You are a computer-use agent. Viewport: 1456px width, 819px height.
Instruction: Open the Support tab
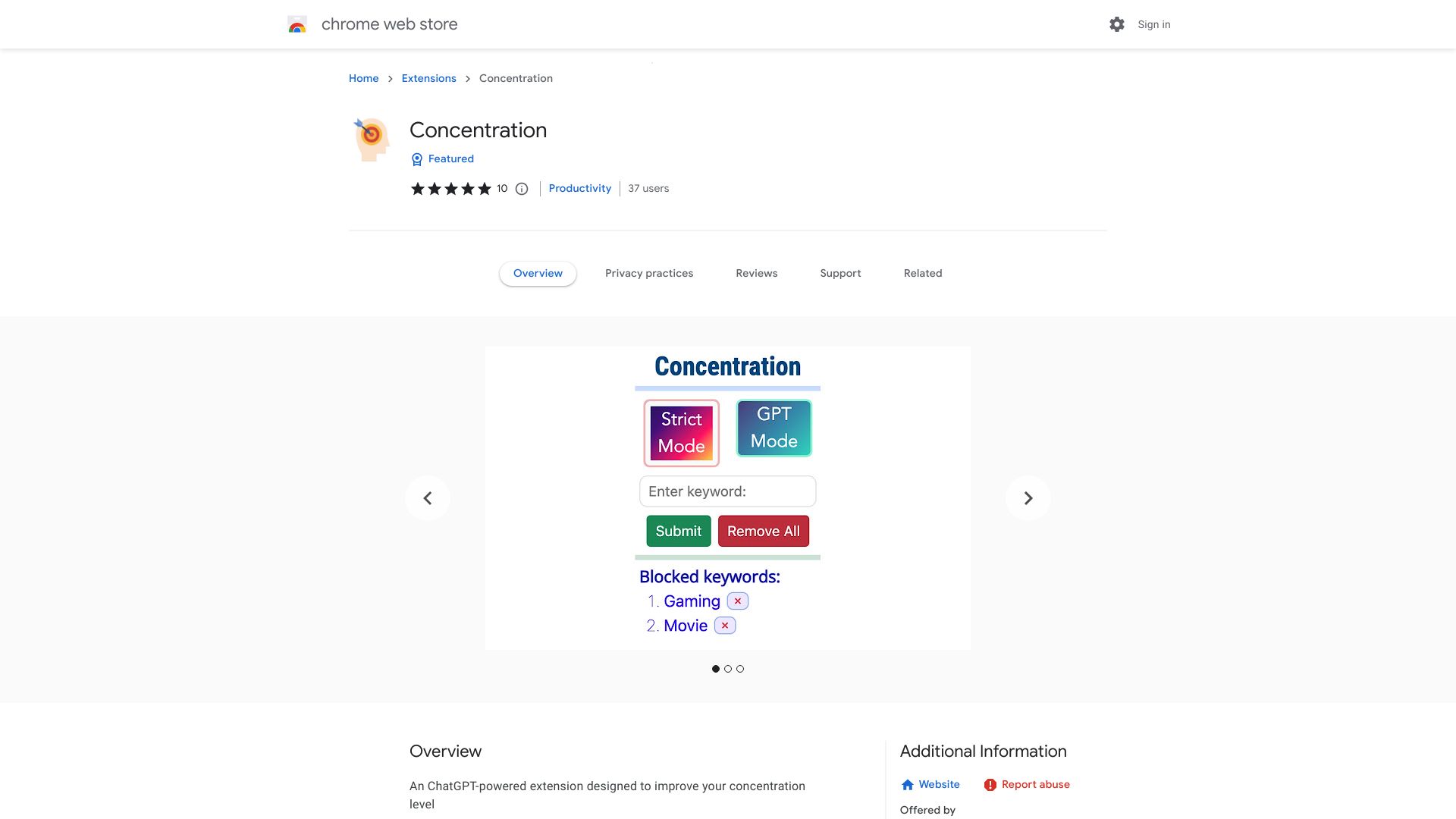pyautogui.click(x=840, y=273)
